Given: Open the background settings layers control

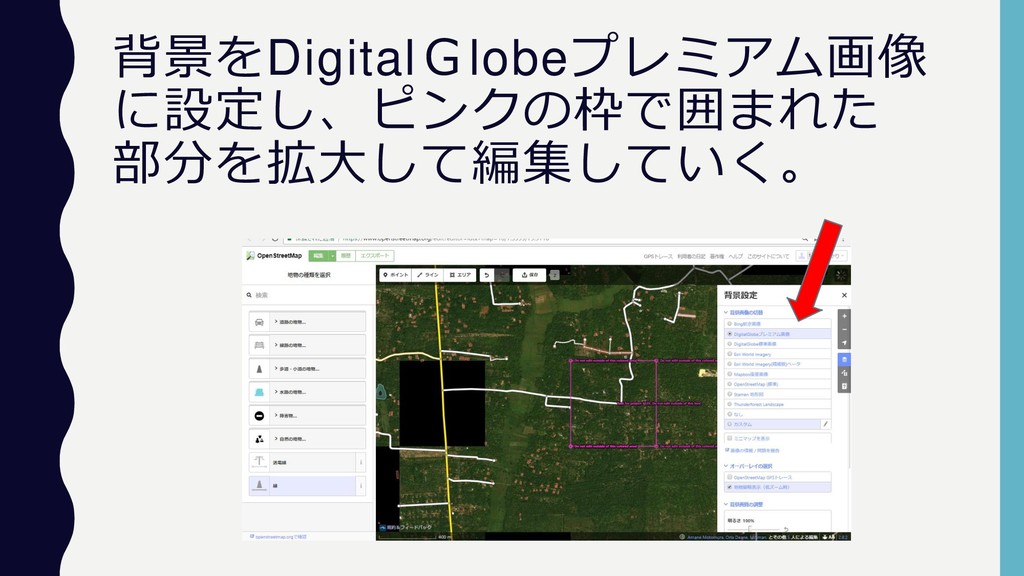Looking at the screenshot, I should (x=844, y=360).
